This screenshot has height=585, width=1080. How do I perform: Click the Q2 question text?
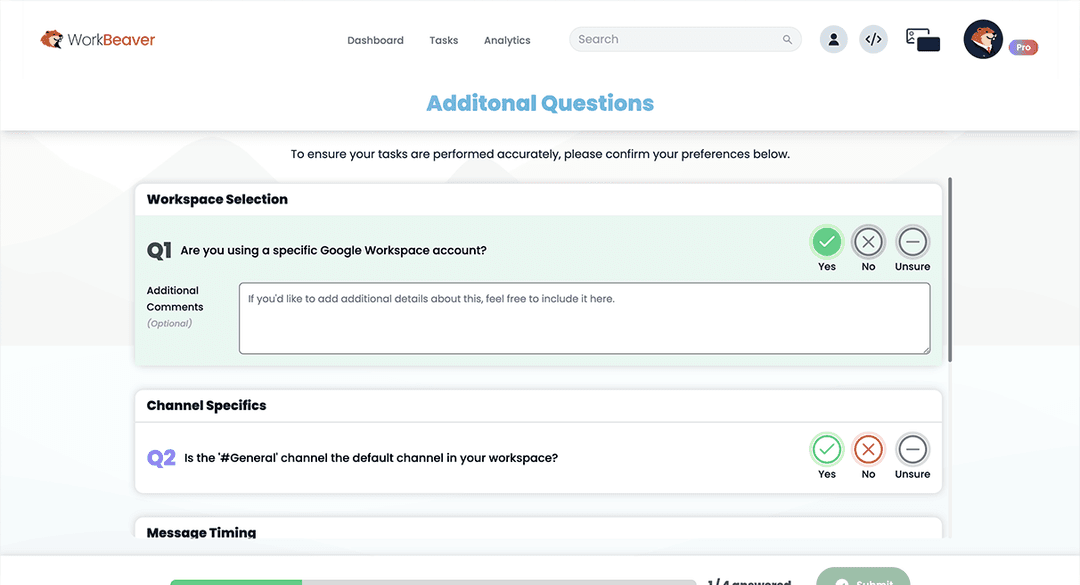[x=371, y=458]
